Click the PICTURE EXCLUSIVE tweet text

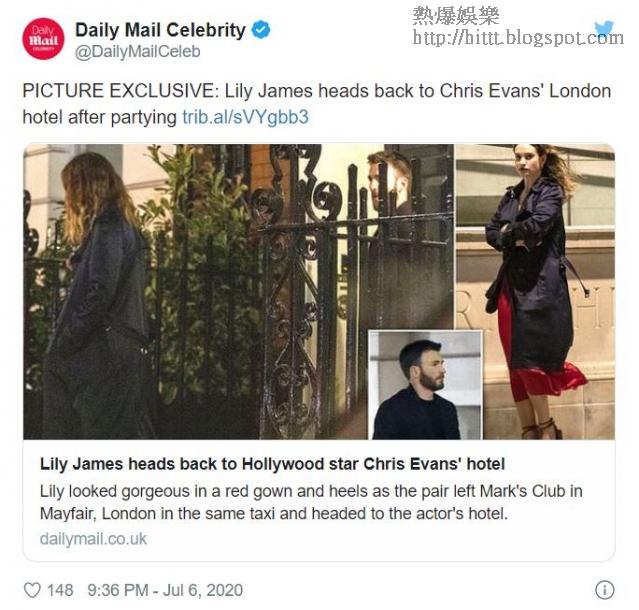point(317,104)
